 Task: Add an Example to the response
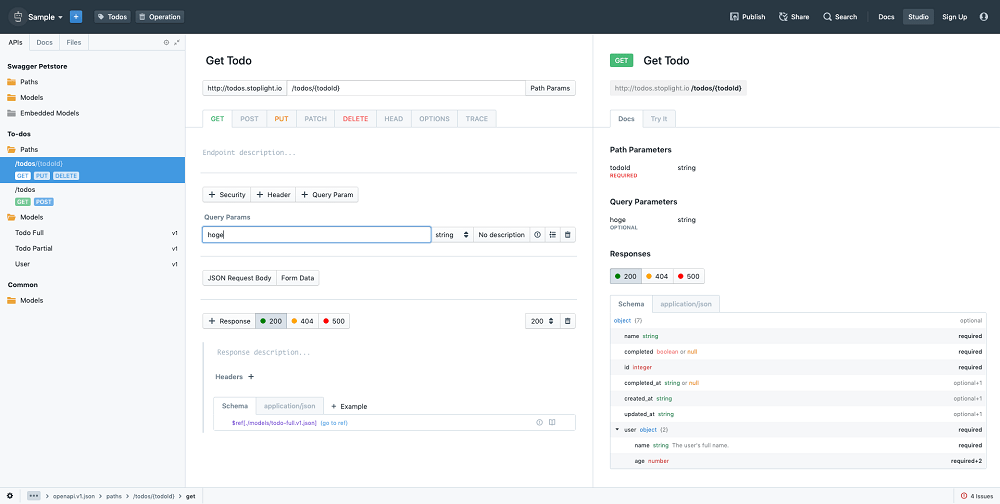(349, 406)
